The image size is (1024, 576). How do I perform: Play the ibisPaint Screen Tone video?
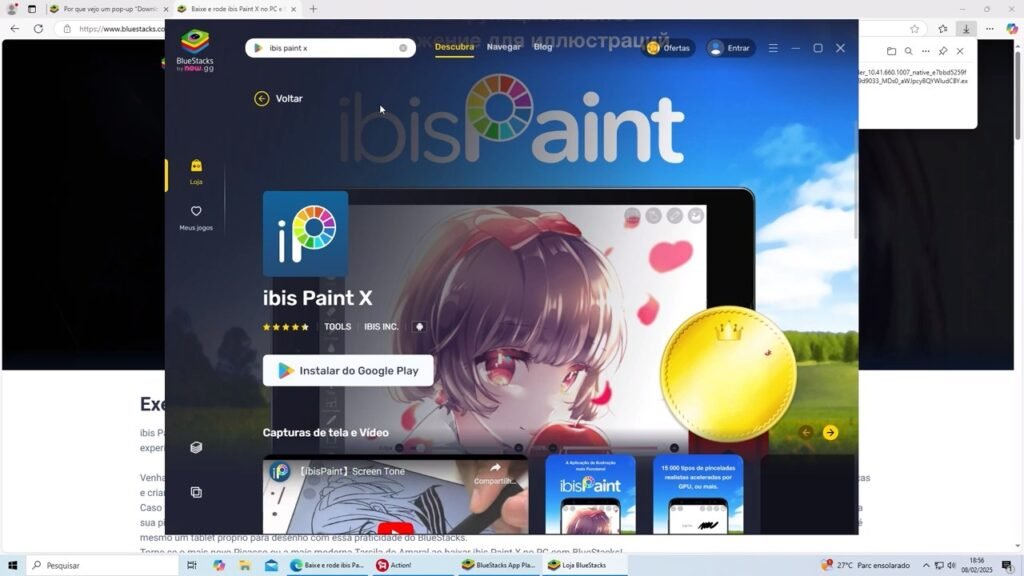(395, 528)
